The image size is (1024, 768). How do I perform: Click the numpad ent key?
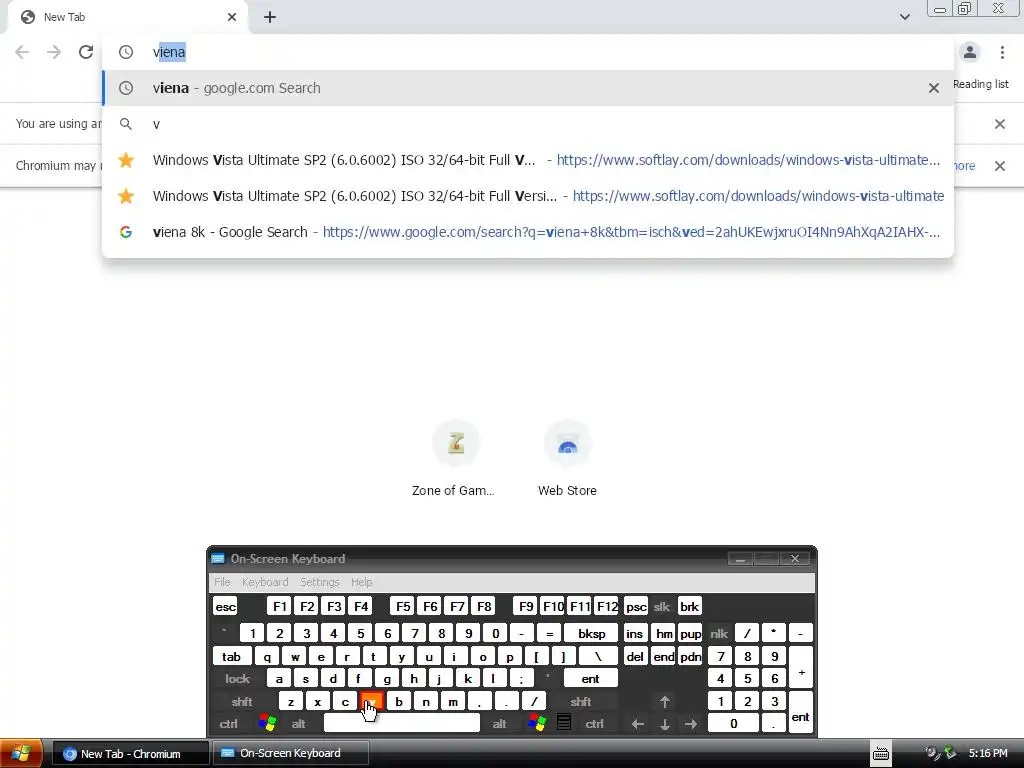click(x=801, y=712)
